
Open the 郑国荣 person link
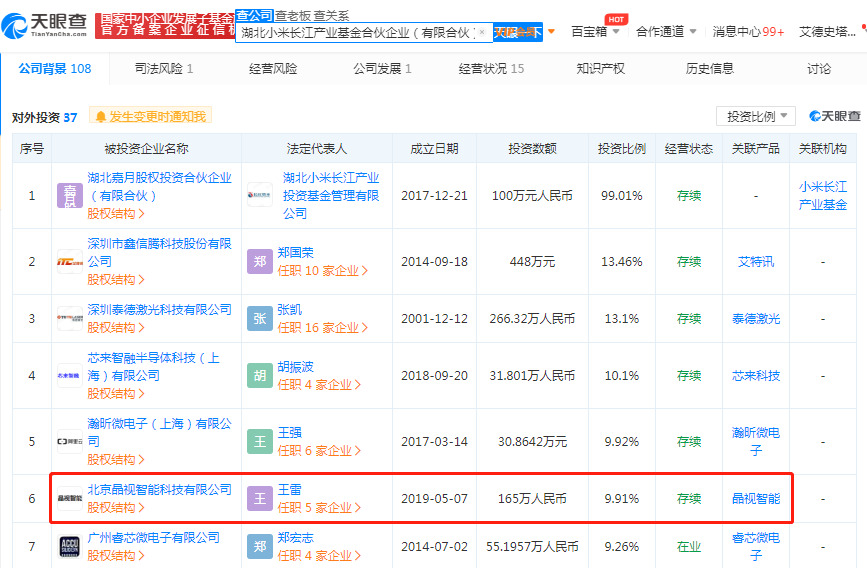pos(295,253)
